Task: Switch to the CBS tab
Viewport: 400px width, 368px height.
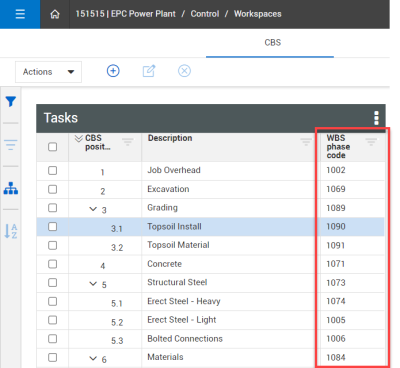Action: coord(273,43)
